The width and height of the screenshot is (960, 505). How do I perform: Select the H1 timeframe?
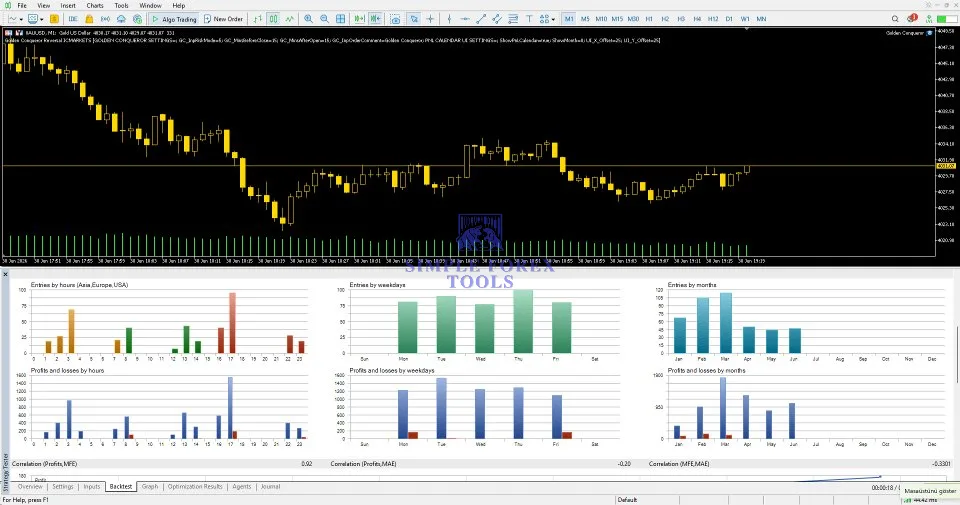coord(649,19)
